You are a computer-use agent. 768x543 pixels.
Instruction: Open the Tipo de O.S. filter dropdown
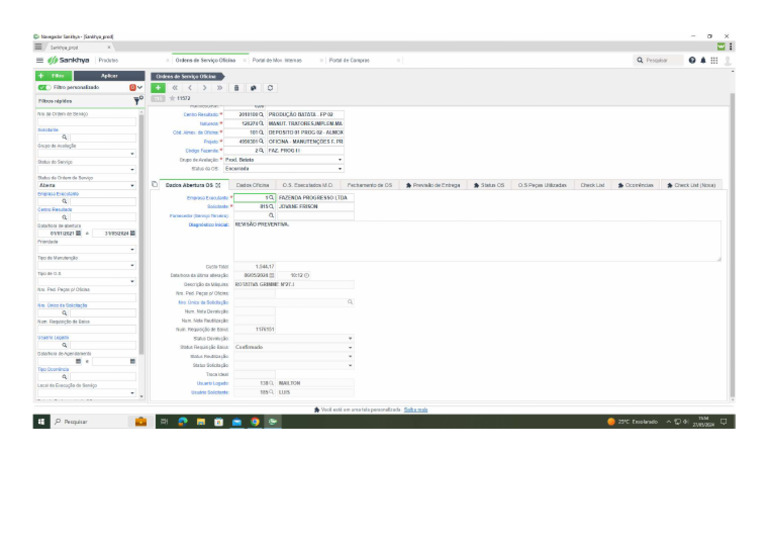(87, 281)
